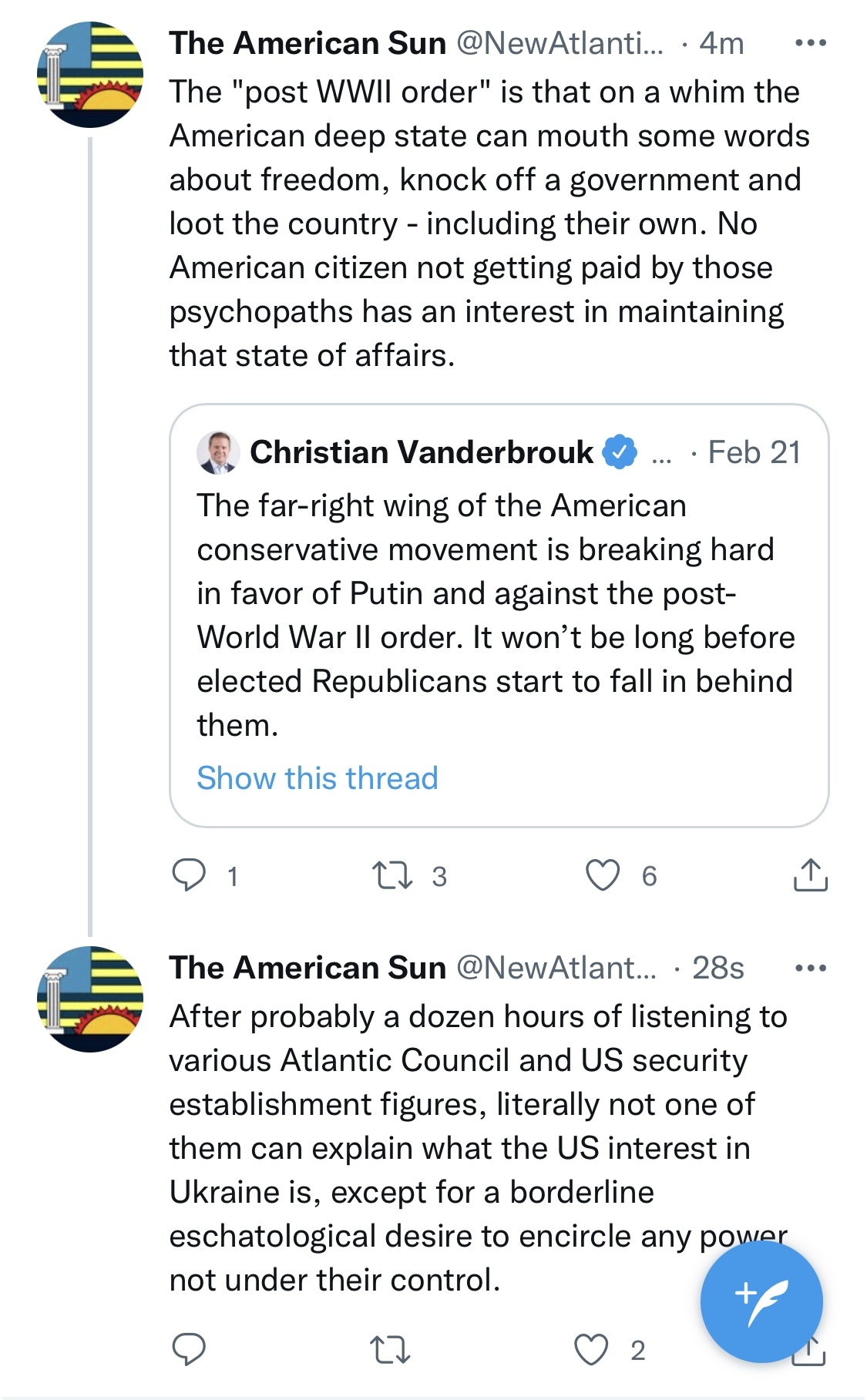Reply to the first American Sun tweet

tap(189, 875)
